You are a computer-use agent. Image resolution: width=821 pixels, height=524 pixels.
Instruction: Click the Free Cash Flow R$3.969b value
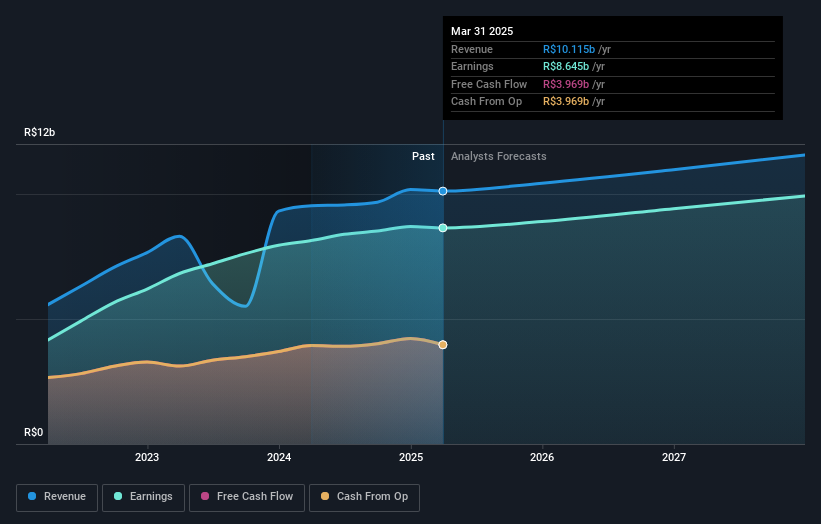pyautogui.click(x=566, y=84)
